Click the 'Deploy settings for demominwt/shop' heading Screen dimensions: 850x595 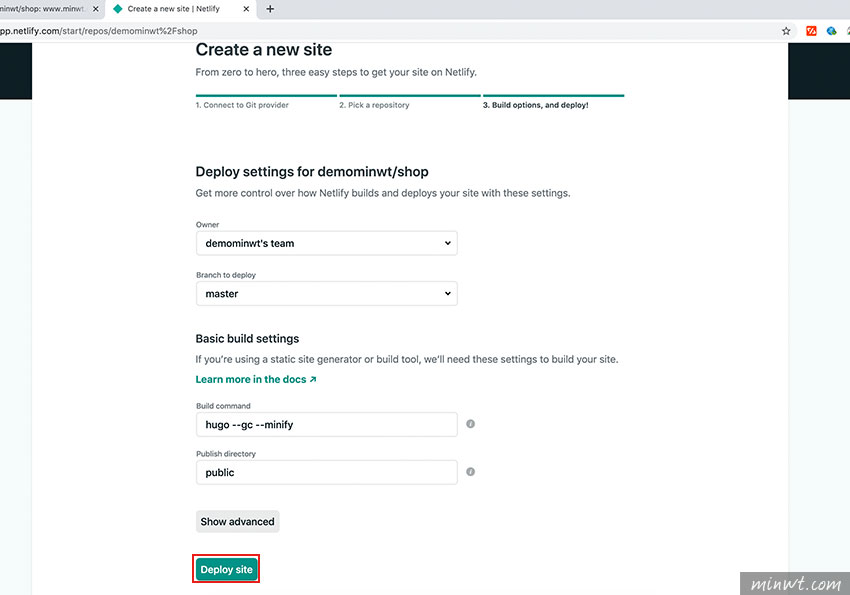312,172
